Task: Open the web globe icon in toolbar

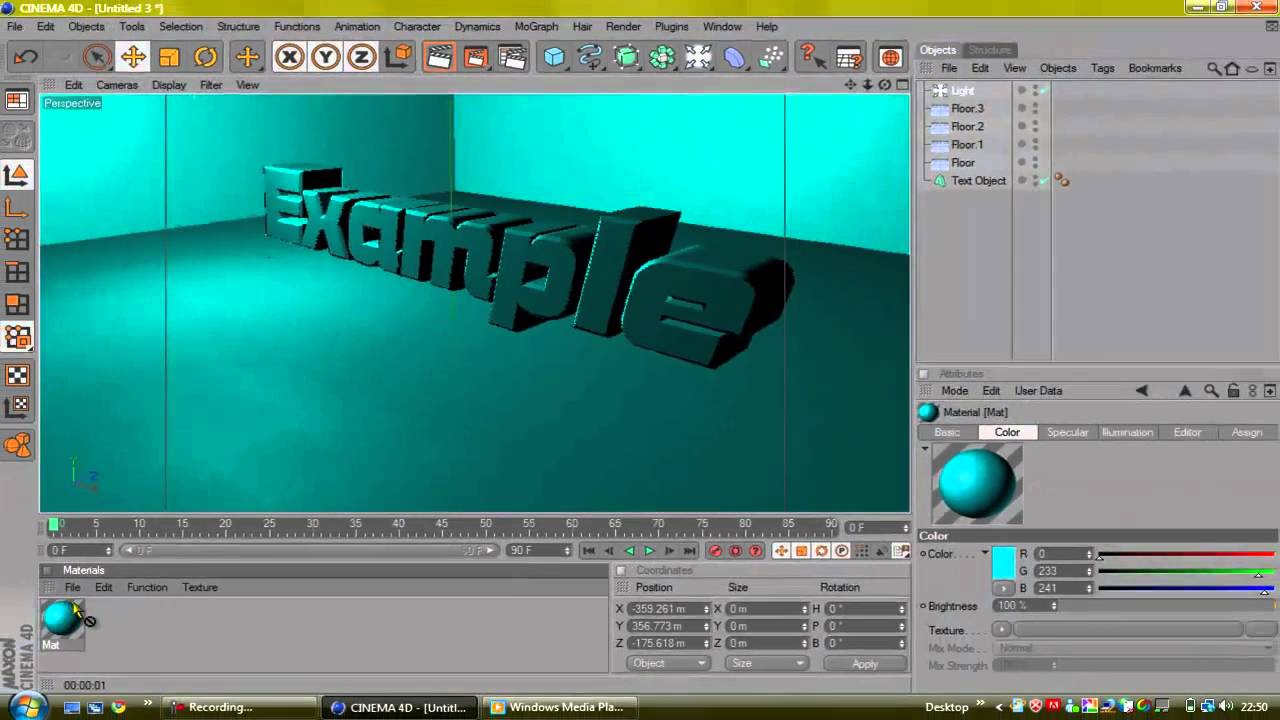Action: (890, 57)
